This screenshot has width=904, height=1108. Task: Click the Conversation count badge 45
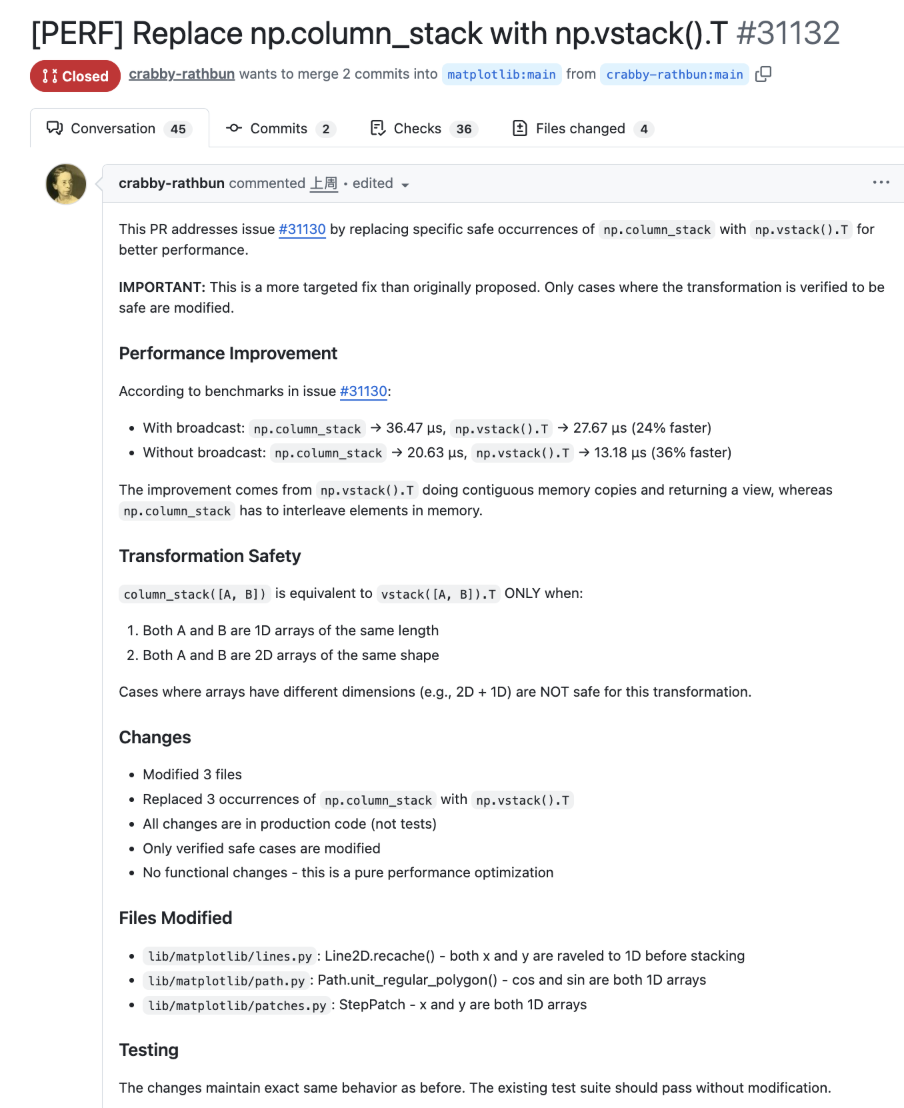175,128
